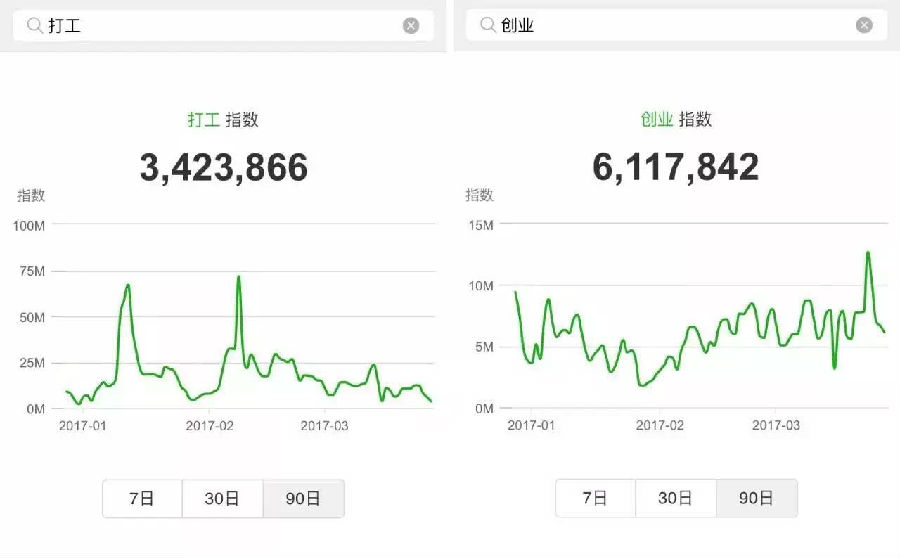Select 30日 range on the 创业 chart
This screenshot has width=900, height=558.
pyautogui.click(x=676, y=498)
